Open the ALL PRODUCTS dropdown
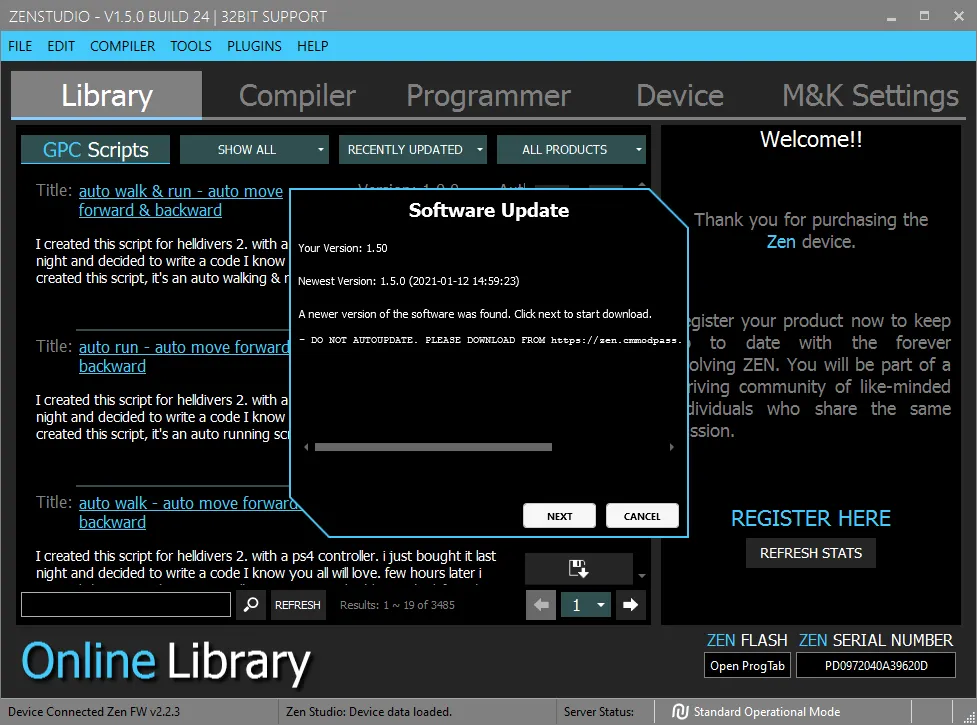This screenshot has width=977, height=725. click(x=571, y=150)
